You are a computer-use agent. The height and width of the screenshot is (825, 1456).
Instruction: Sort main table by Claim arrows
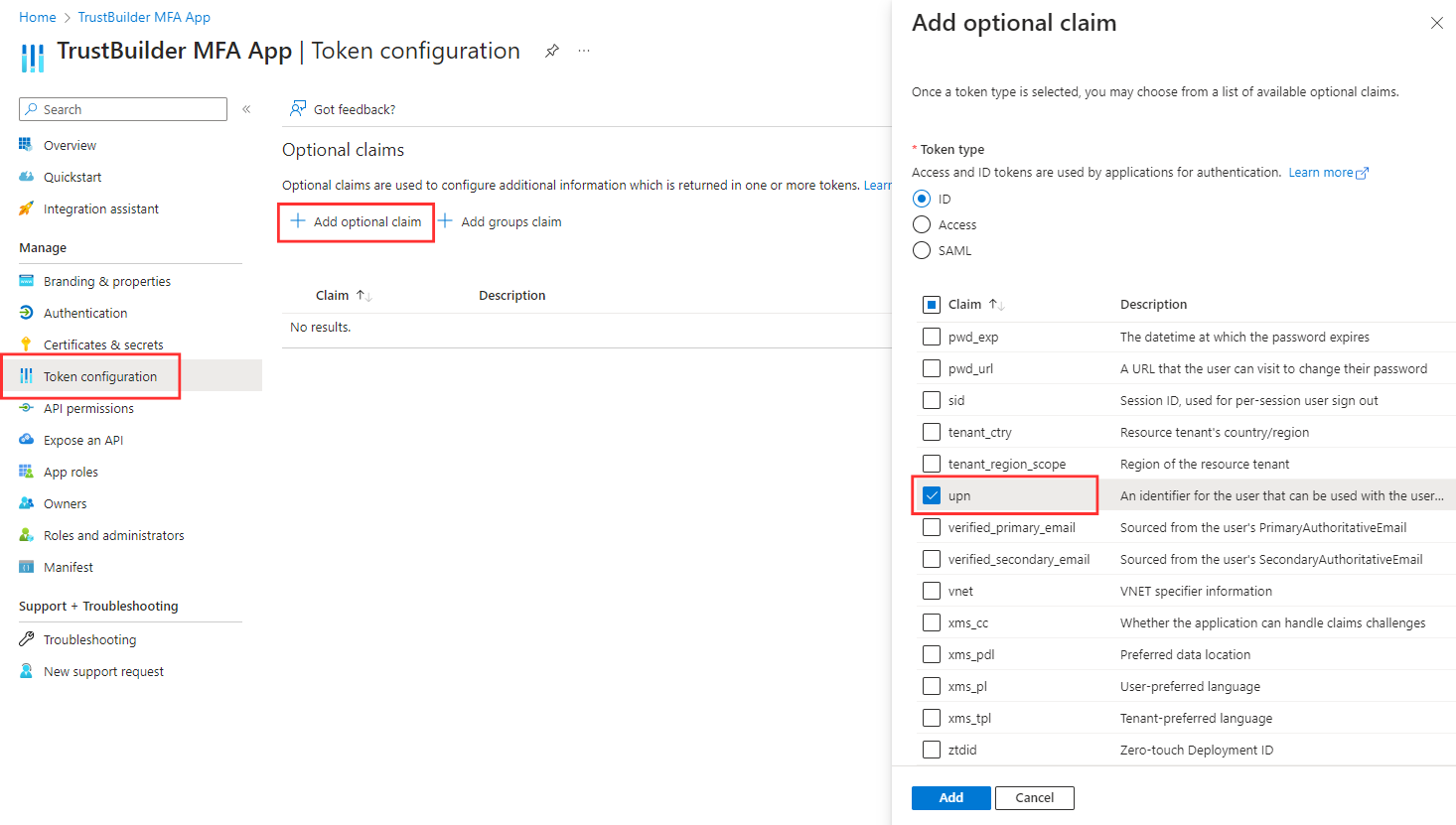pyautogui.click(x=364, y=295)
